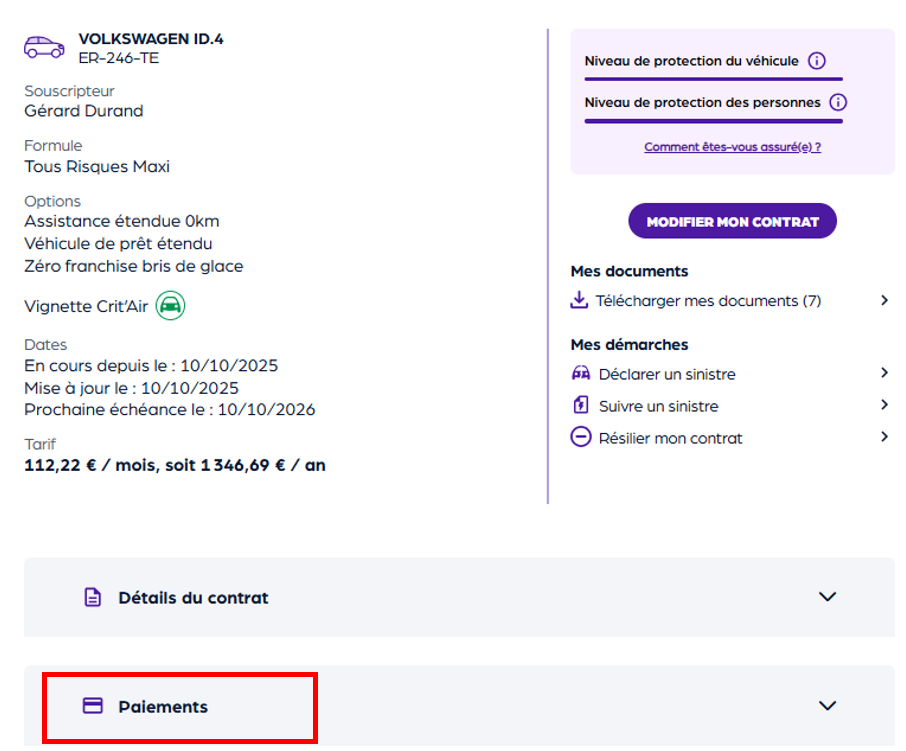Open Télécharger mes documents (7)
The width and height of the screenshot is (906, 751).
[x=708, y=301]
